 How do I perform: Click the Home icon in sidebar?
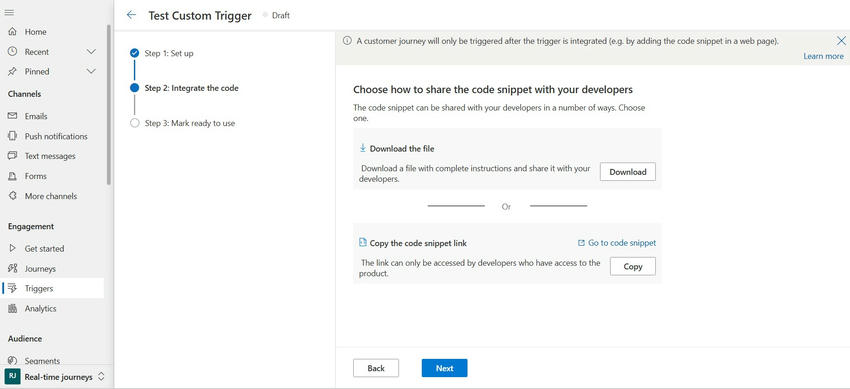[x=12, y=32]
